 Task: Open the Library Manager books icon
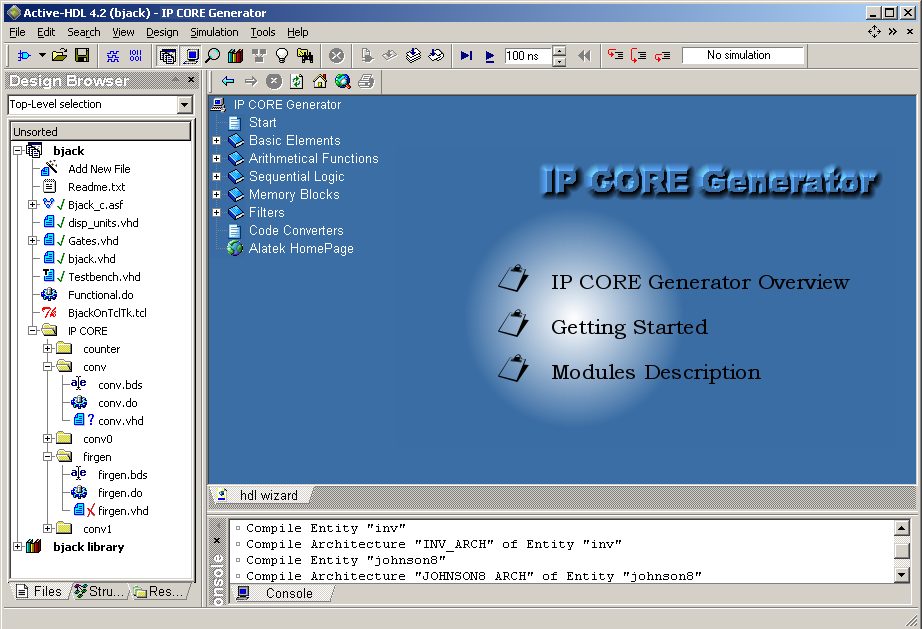click(236, 56)
